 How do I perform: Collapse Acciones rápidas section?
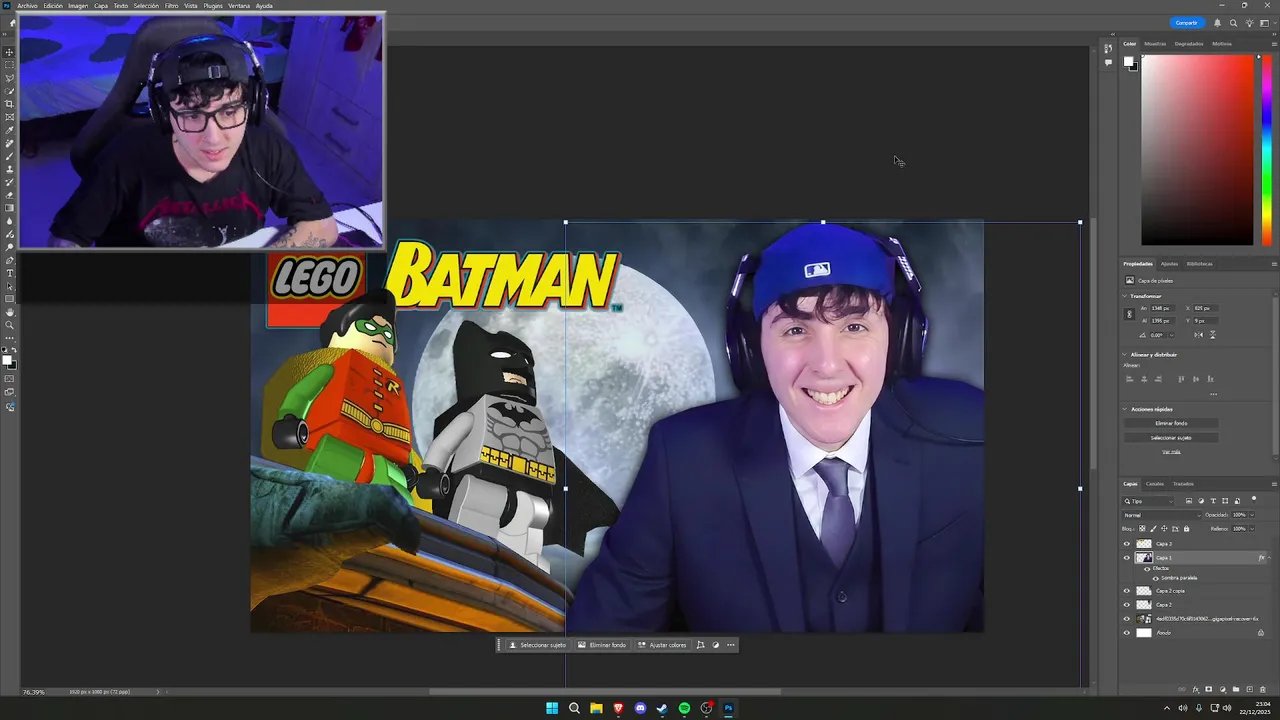(x=1124, y=409)
